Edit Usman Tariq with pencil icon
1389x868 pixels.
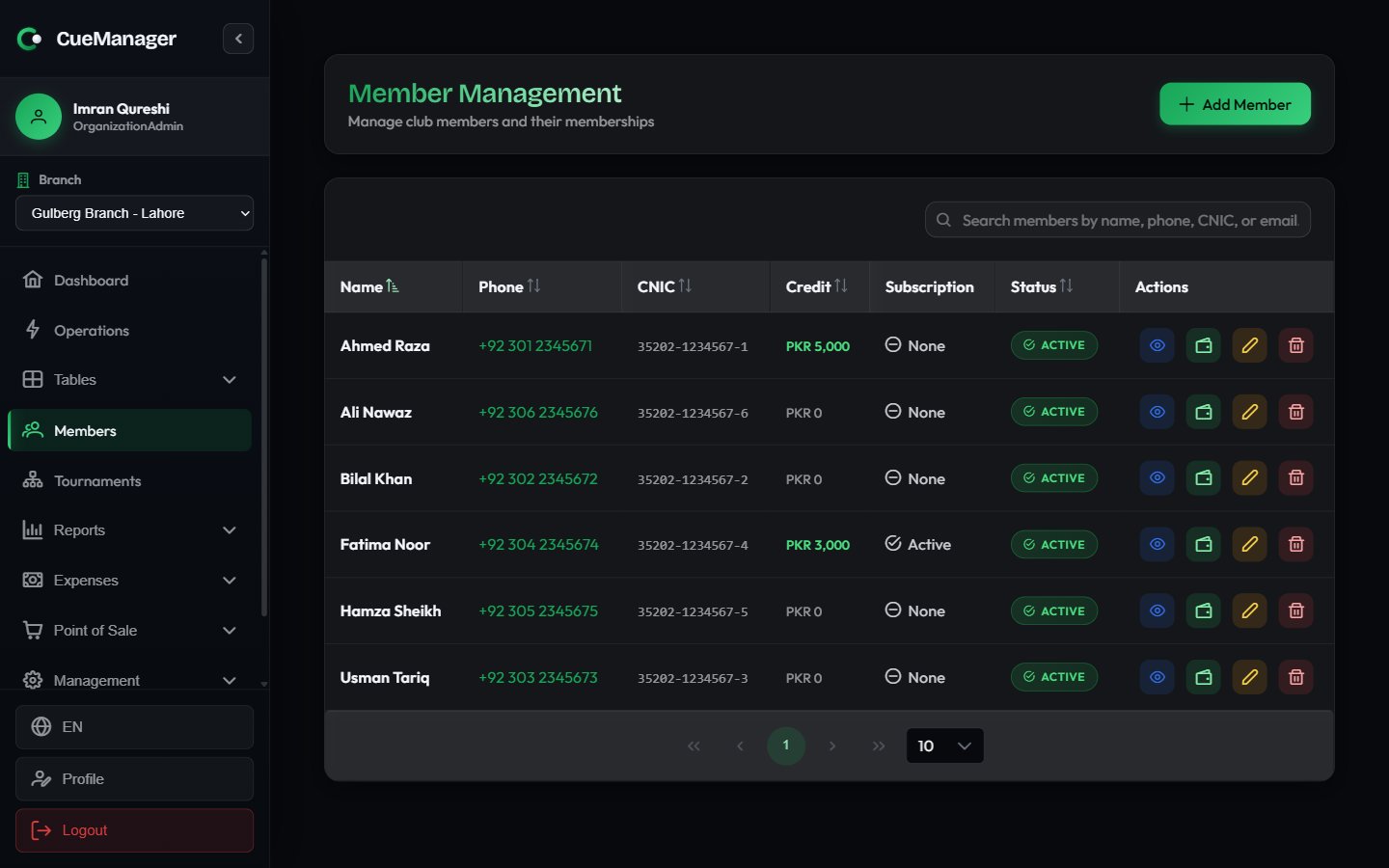point(1249,677)
